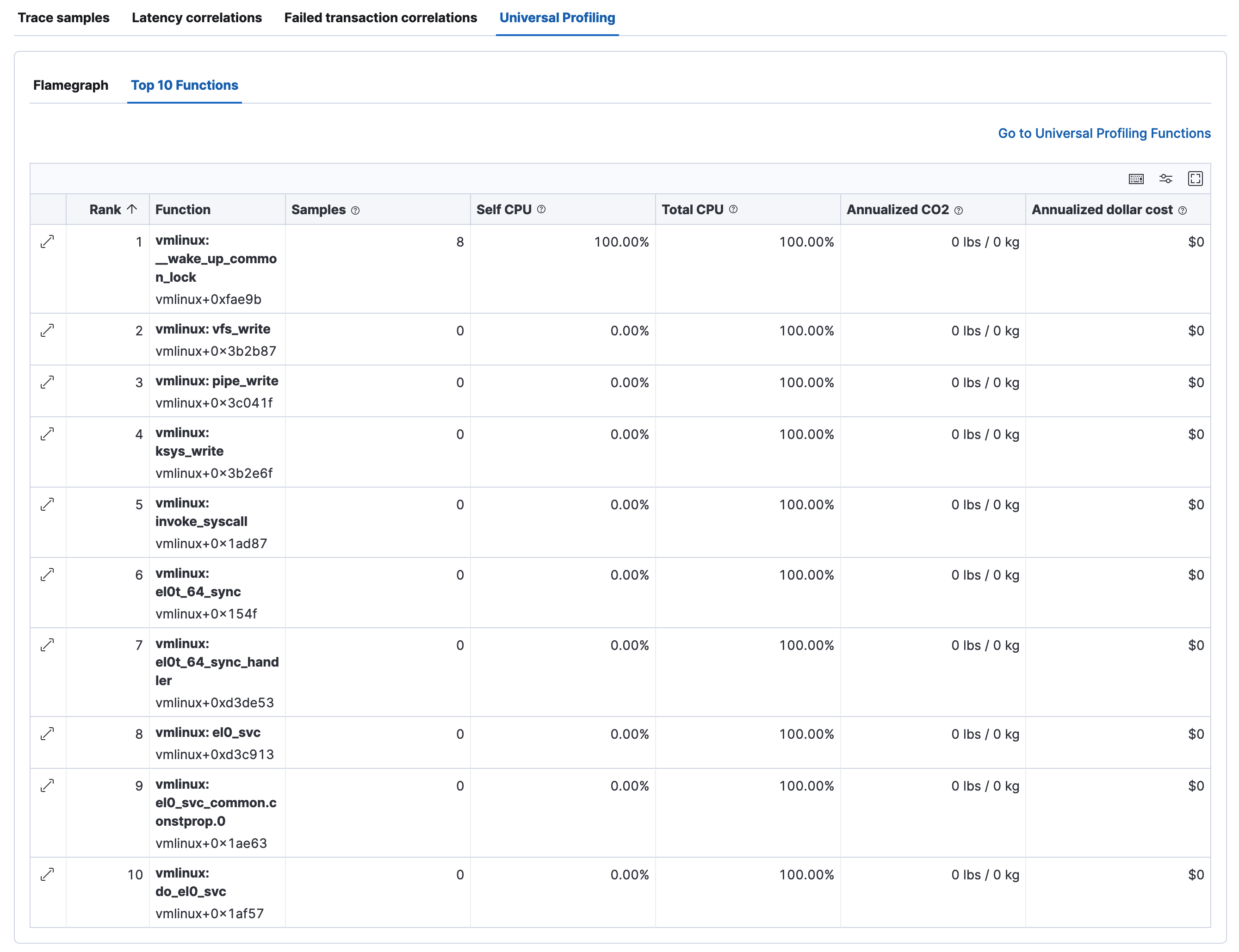
Task: Open keyboard shortcuts for the data grid
Action: 1136,179
